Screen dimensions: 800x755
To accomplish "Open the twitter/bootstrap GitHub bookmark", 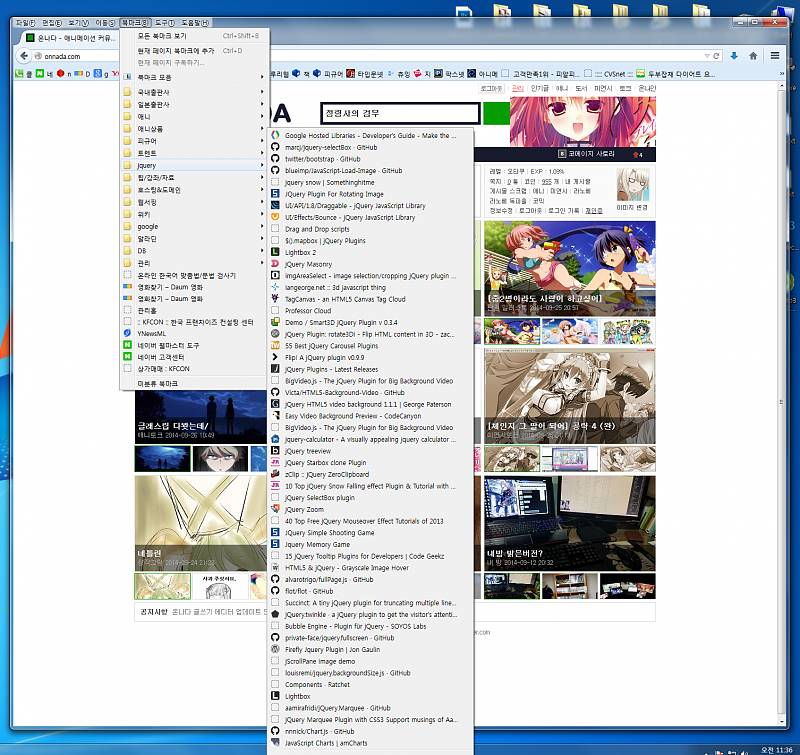I will 322,158.
